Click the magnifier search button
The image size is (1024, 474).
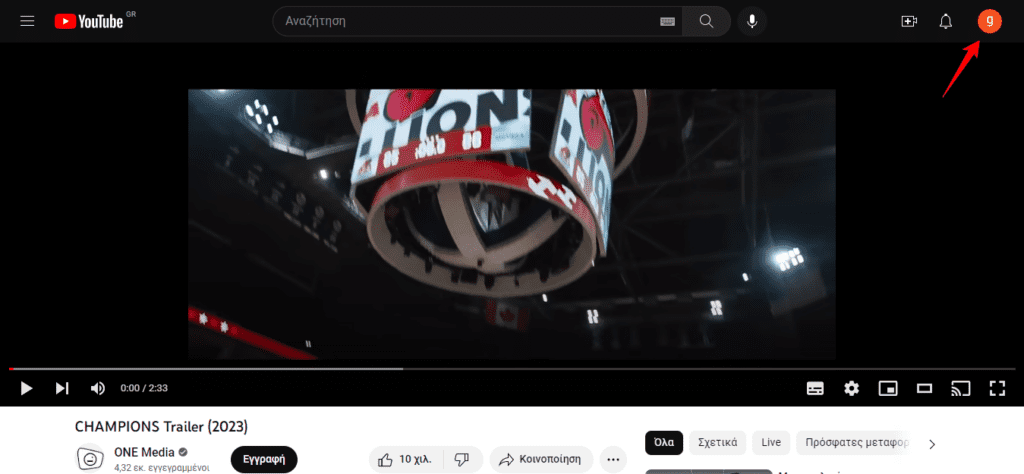pyautogui.click(x=707, y=21)
